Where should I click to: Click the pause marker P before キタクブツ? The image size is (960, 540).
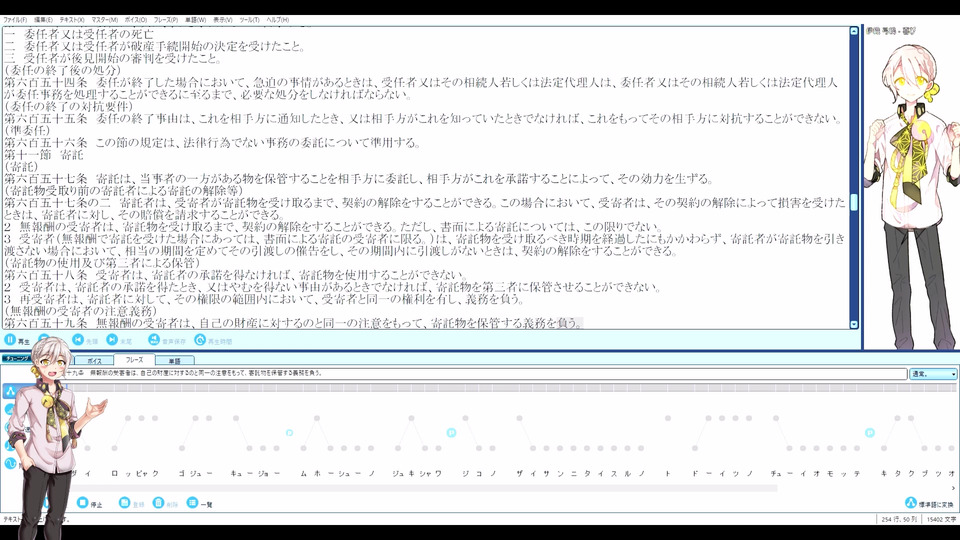(869, 433)
